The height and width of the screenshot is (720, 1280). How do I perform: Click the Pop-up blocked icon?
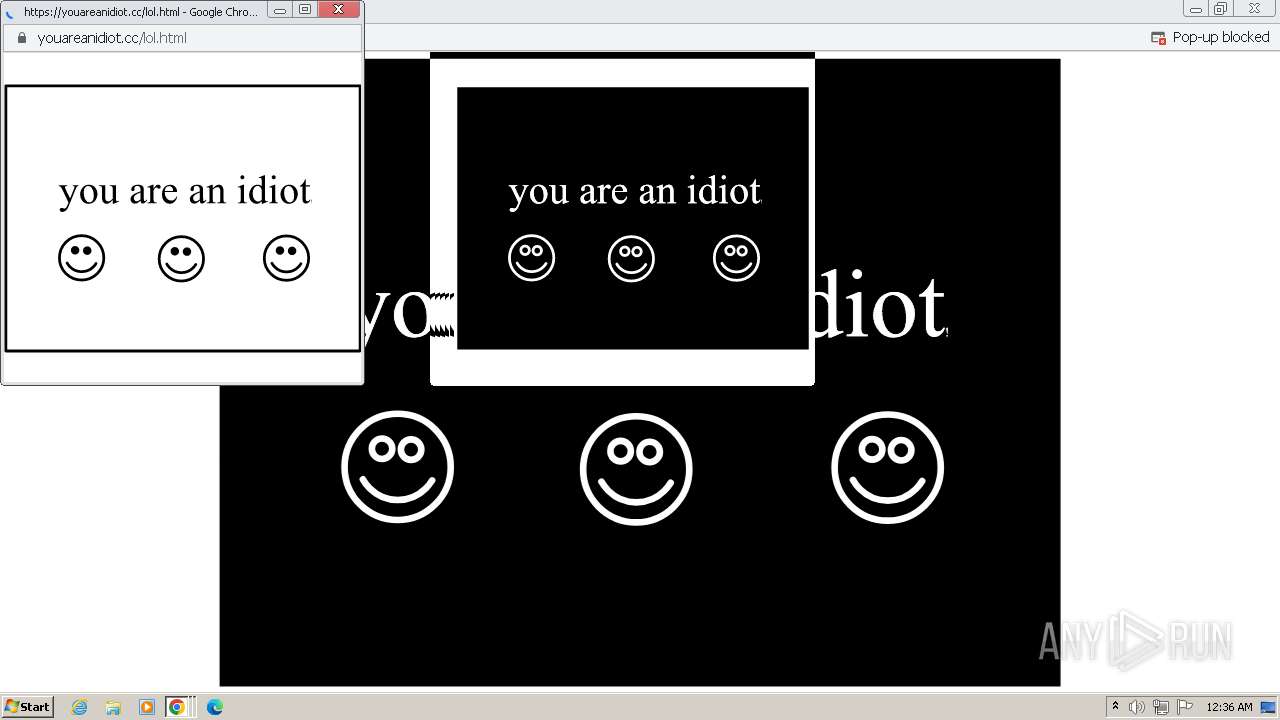coord(1159,38)
